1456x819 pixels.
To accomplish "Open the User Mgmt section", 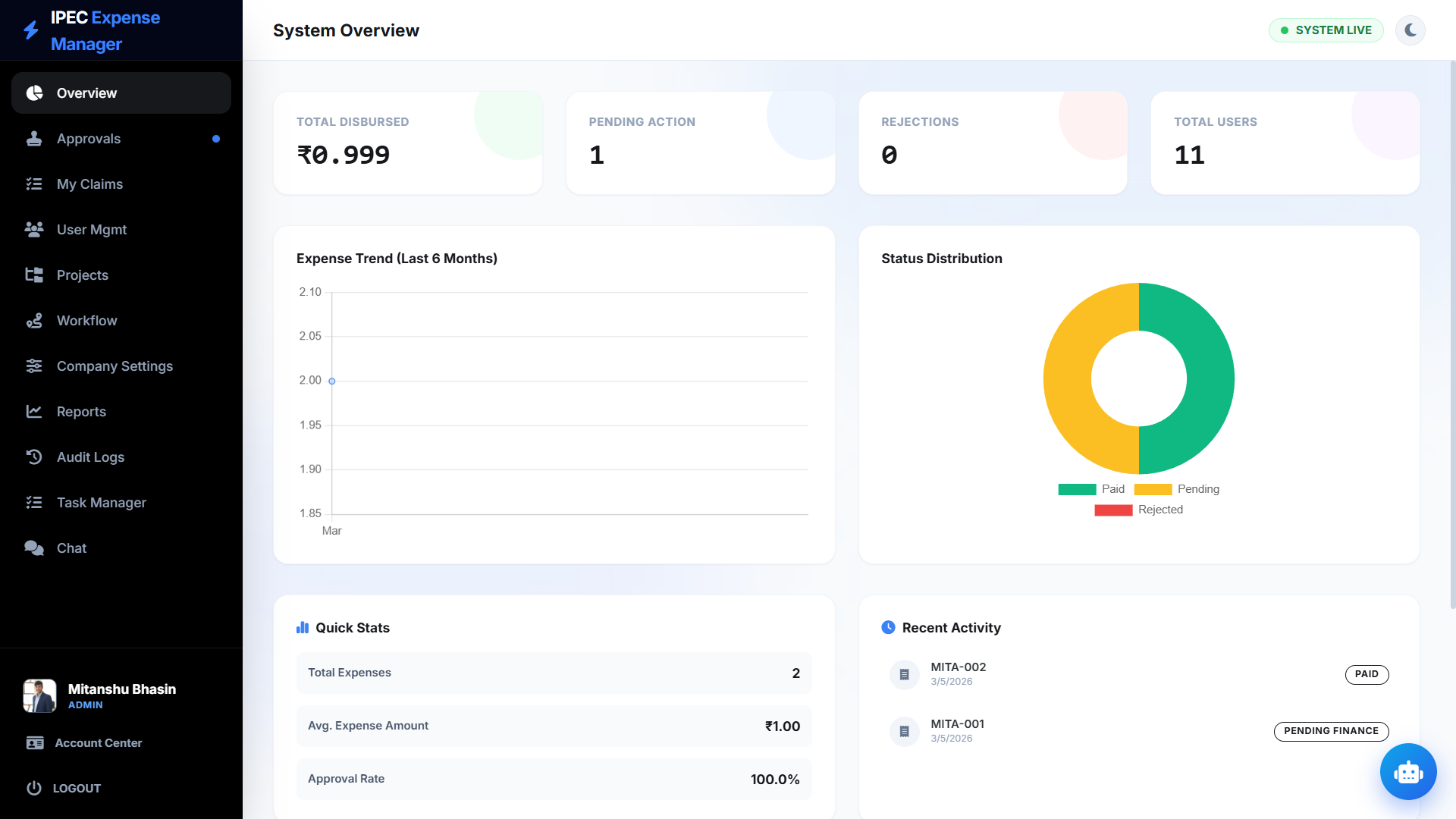I will pos(92,230).
